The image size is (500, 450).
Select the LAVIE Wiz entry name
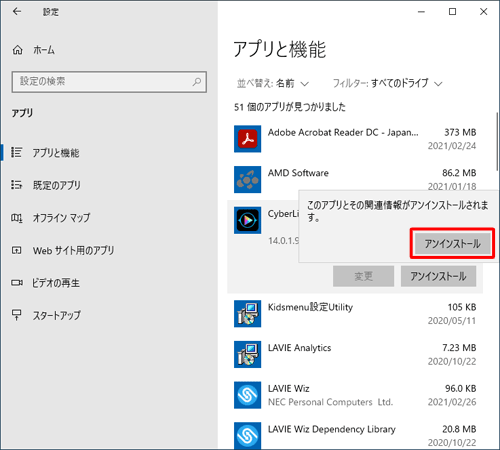coord(289,388)
